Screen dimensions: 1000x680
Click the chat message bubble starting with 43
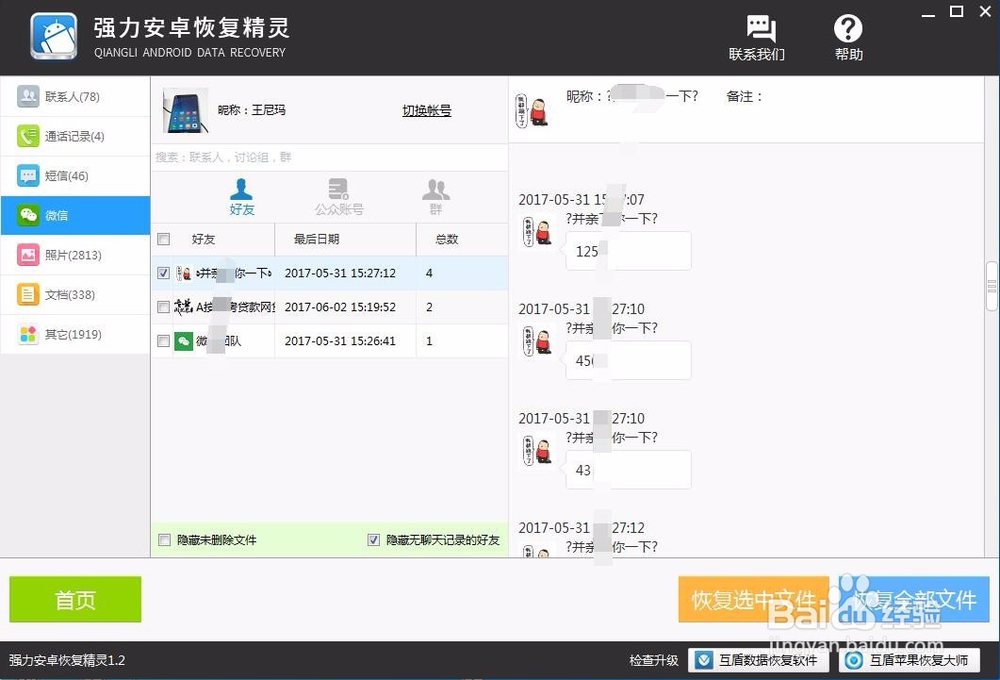[628, 470]
